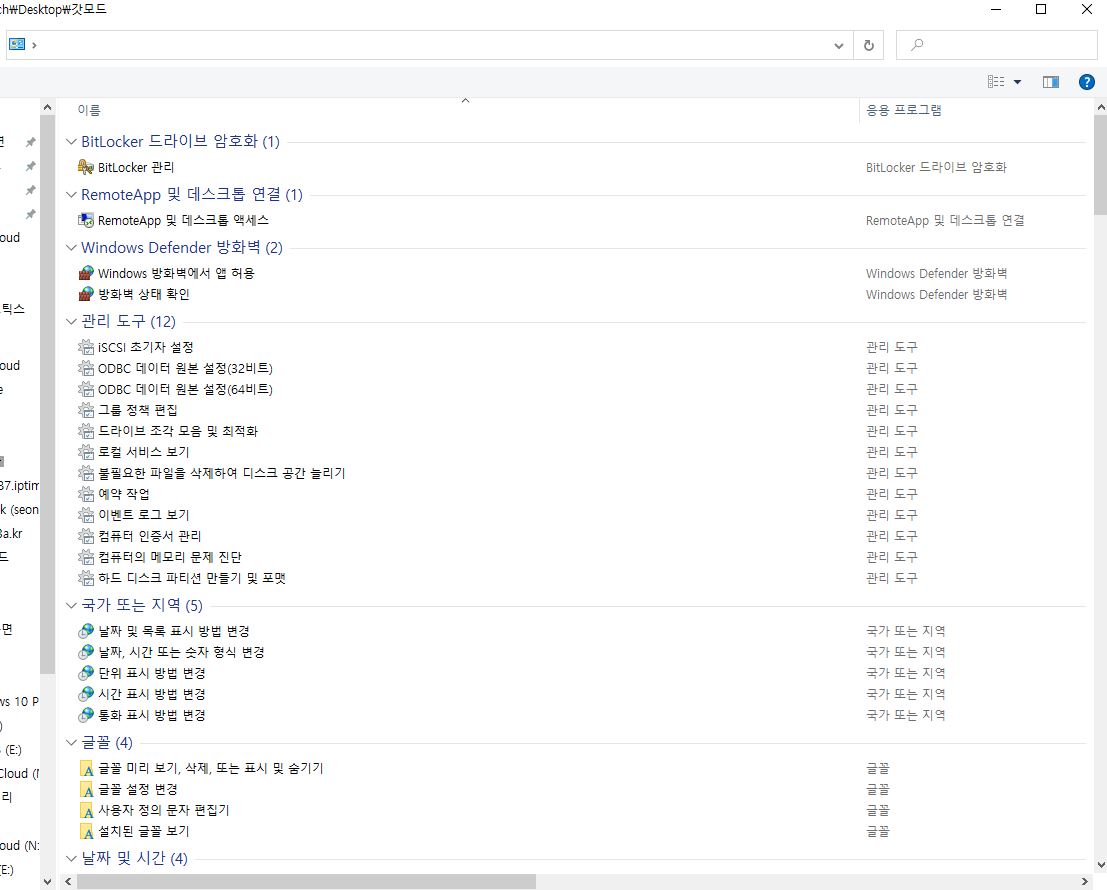Click the RemoteApp 및 데스크톱 액세스 icon
The height and width of the screenshot is (890, 1107).
[86, 220]
